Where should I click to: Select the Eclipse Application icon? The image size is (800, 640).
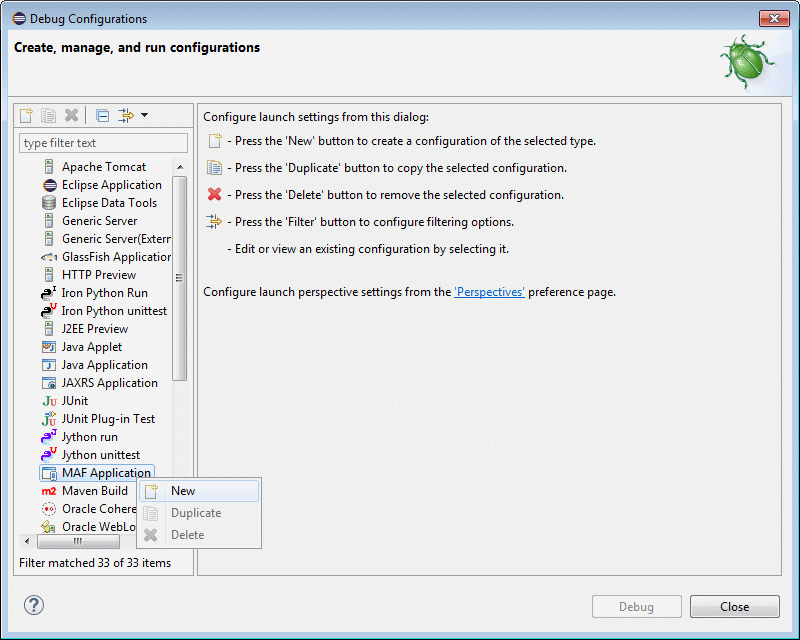(x=49, y=185)
